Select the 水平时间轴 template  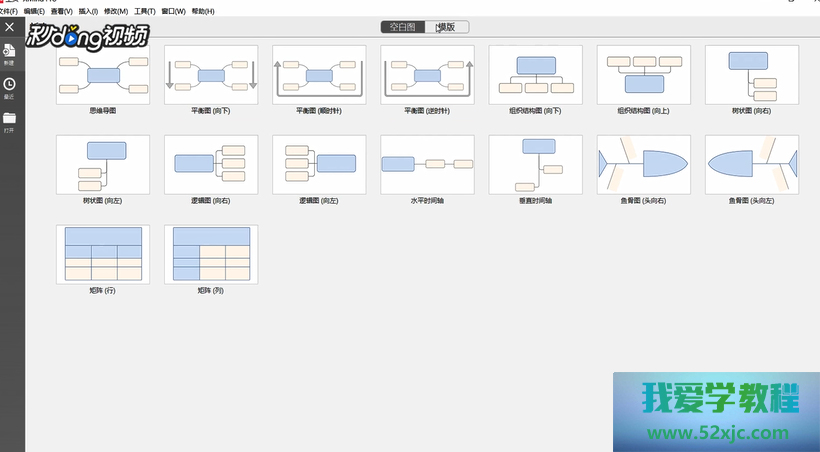click(x=427, y=164)
